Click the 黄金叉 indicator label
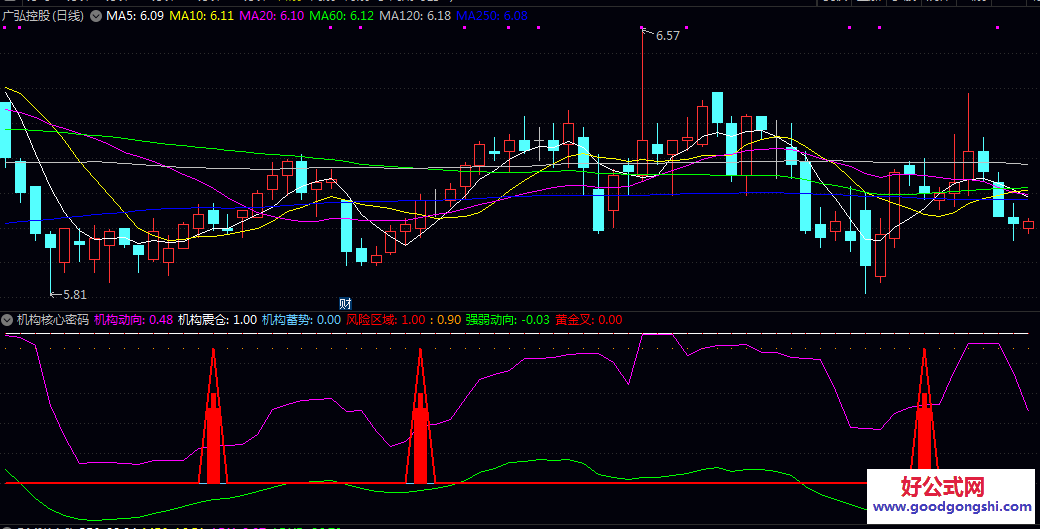The height and width of the screenshot is (529, 1040). pyautogui.click(x=589, y=320)
